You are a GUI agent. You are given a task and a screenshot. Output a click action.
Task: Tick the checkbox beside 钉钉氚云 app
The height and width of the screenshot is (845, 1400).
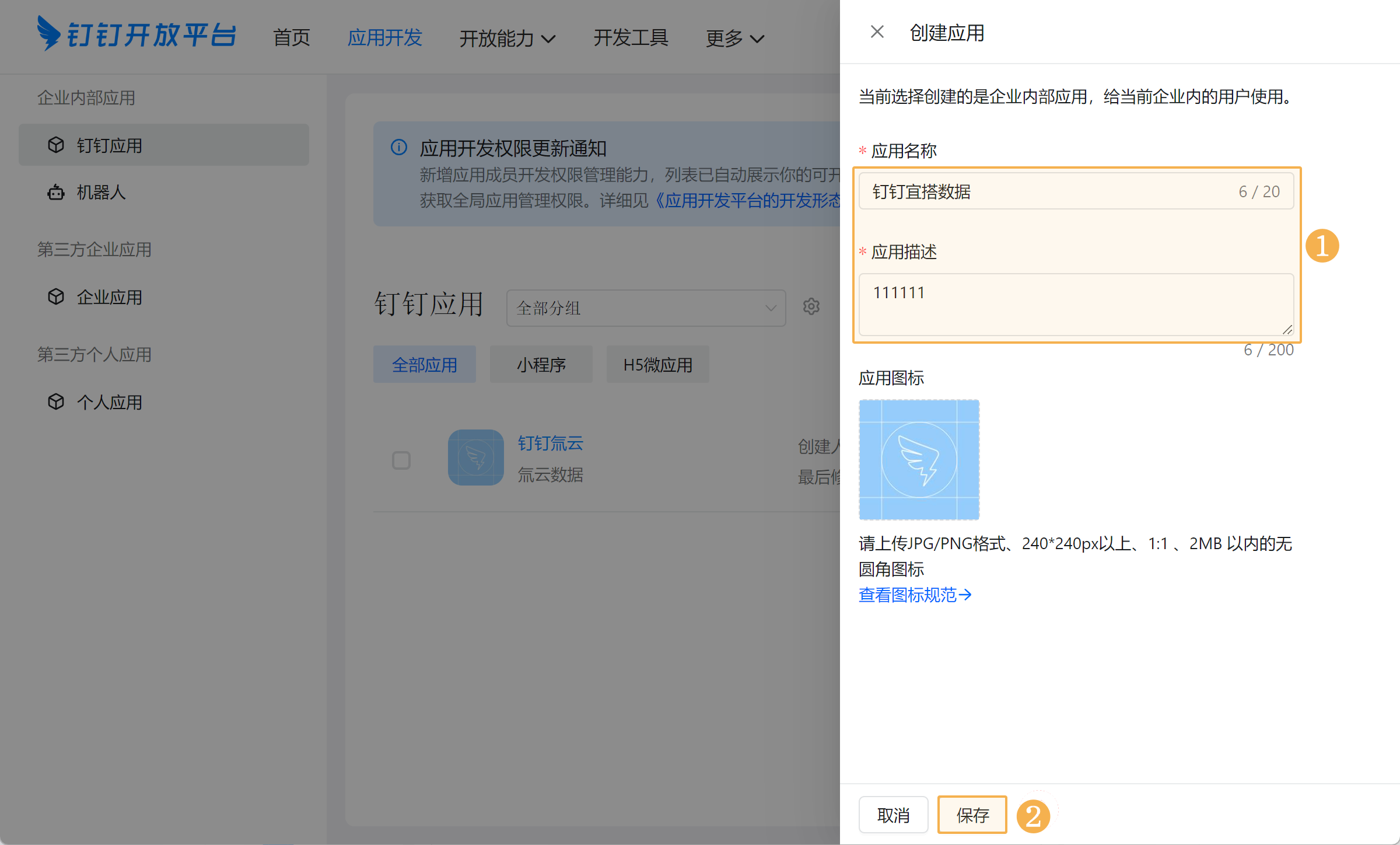[401, 460]
